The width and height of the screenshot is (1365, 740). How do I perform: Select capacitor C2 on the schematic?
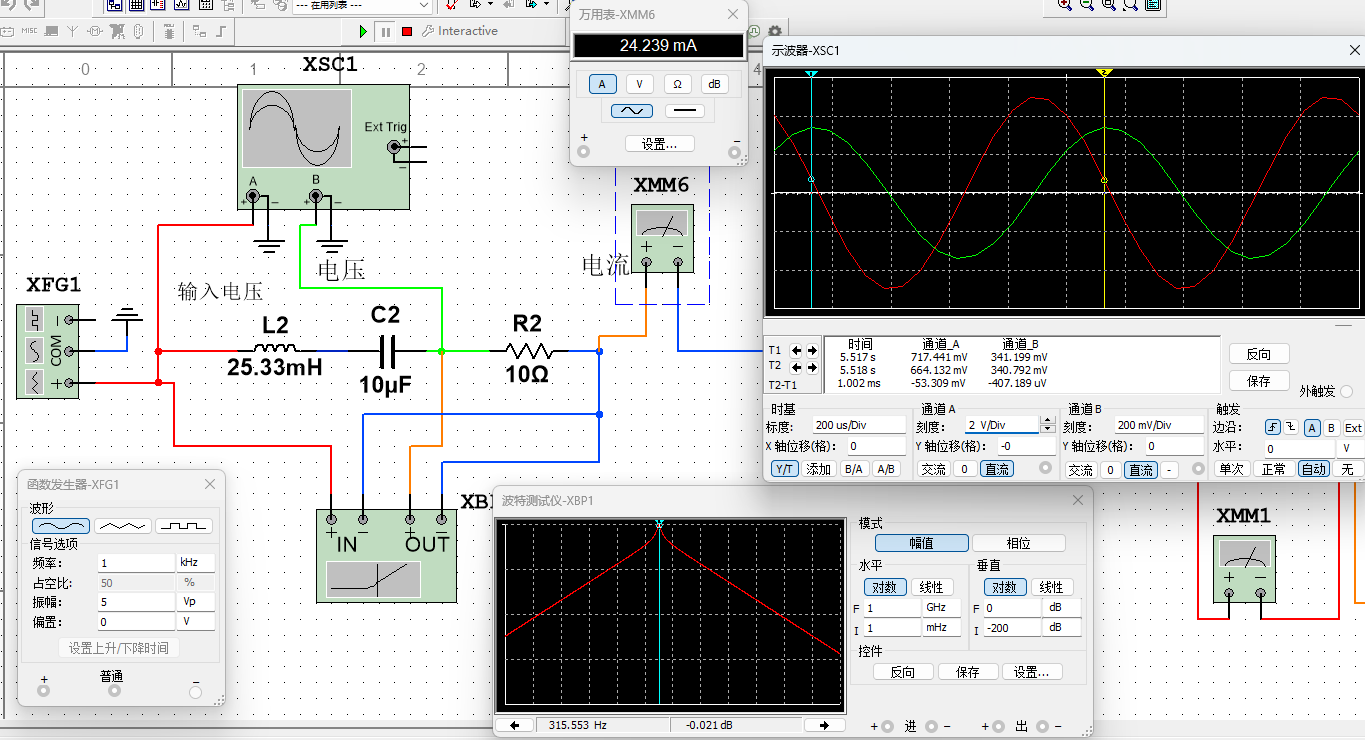[385, 351]
